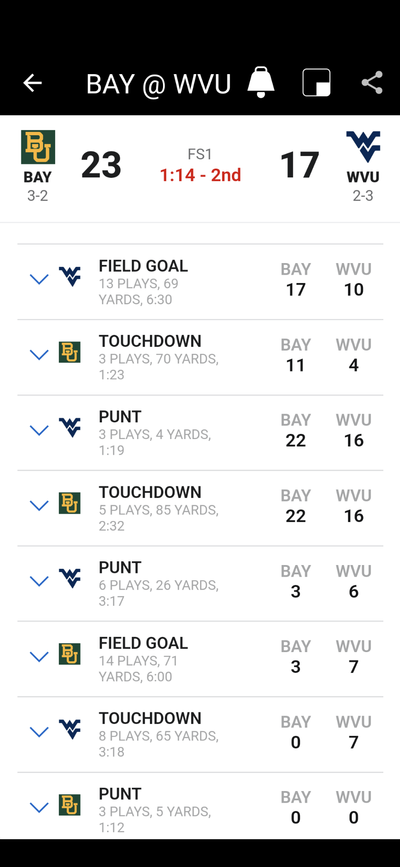Image resolution: width=400 pixels, height=867 pixels.
Task: Open Baylor team logo in scoreboard
Action: pyautogui.click(x=38, y=147)
